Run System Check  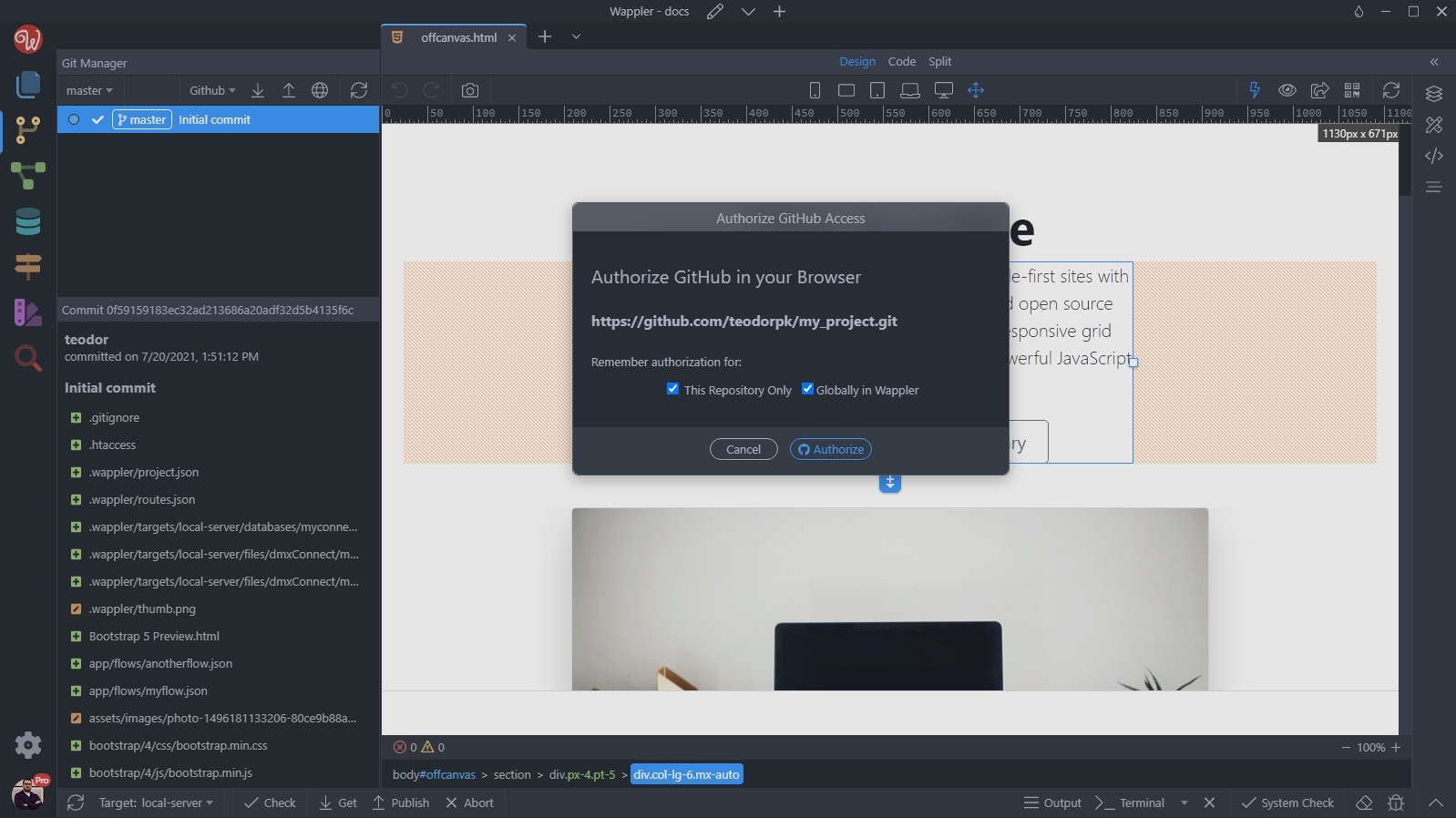pos(1287,803)
